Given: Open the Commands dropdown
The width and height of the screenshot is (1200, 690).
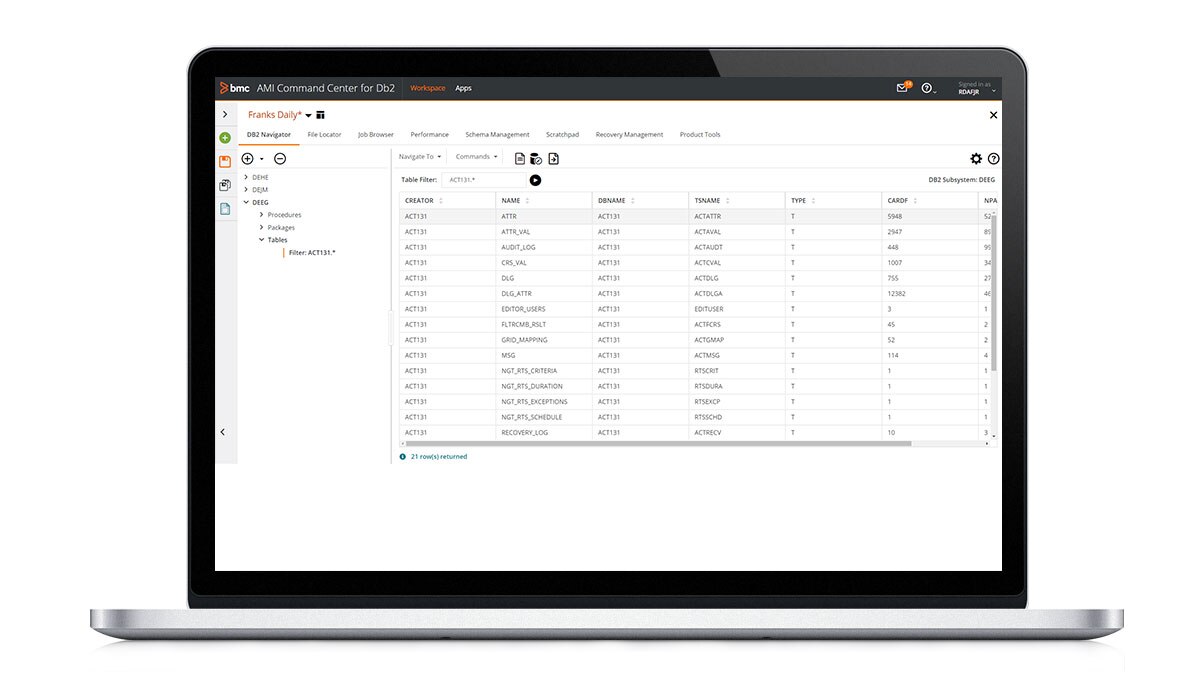Looking at the screenshot, I should tap(477, 157).
